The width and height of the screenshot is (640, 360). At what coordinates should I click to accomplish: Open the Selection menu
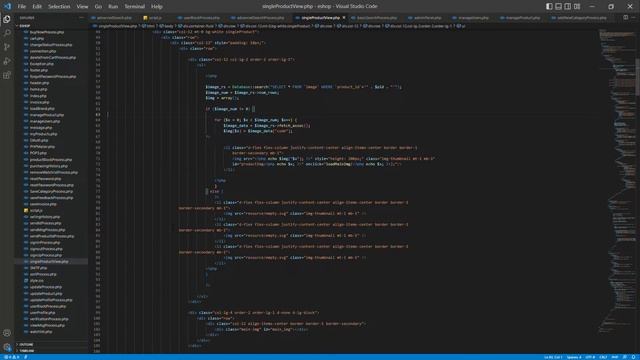[59, 7]
